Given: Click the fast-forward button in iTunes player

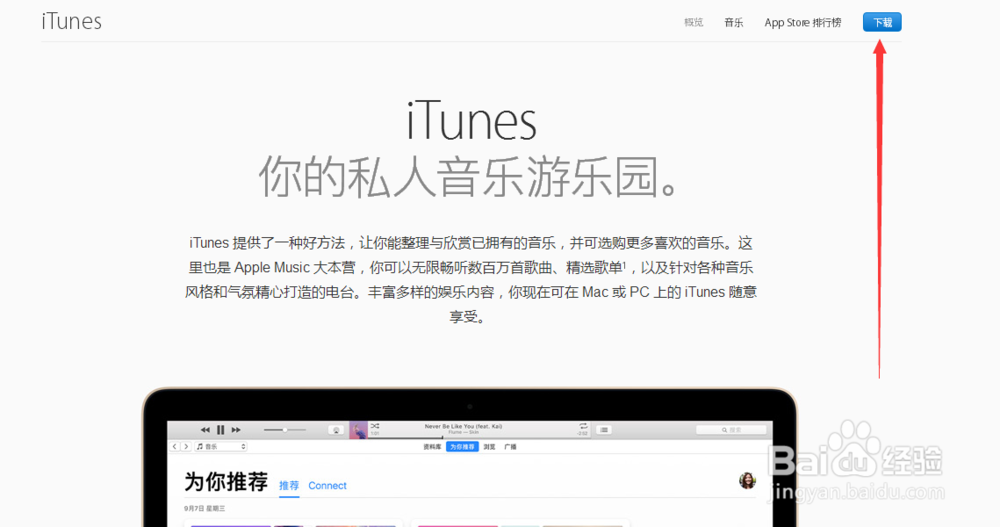Looking at the screenshot, I should tap(236, 430).
